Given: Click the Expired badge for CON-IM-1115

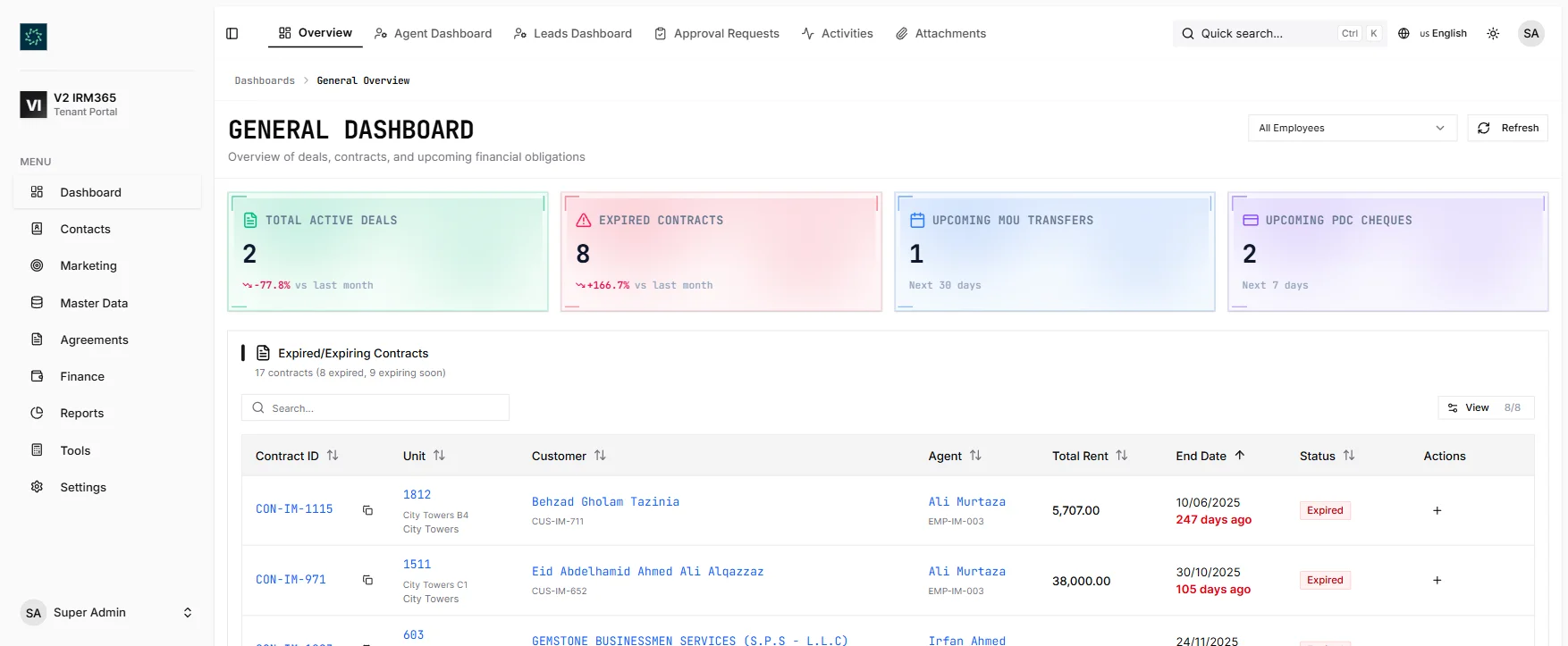Looking at the screenshot, I should click(x=1325, y=510).
